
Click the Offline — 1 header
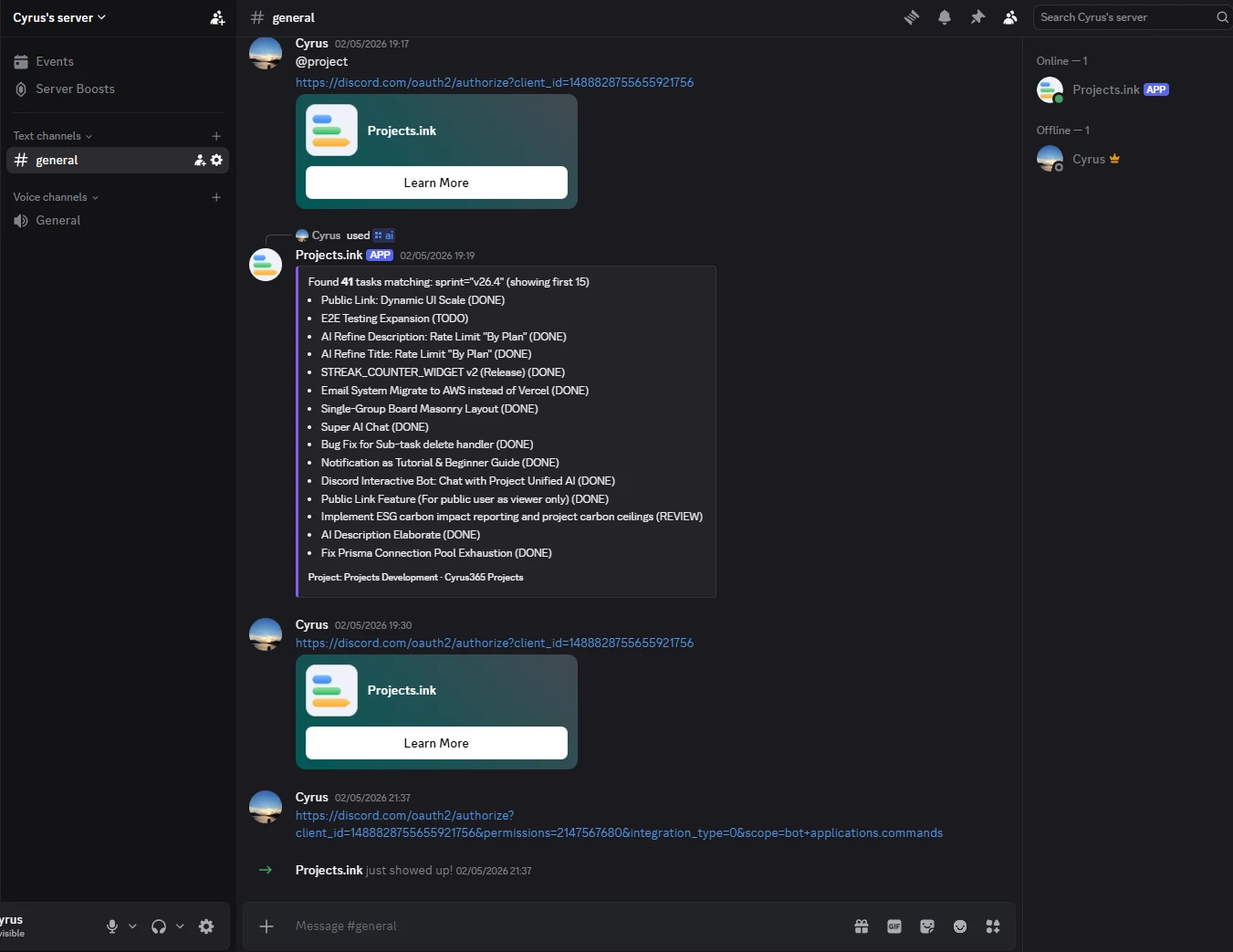1062,131
